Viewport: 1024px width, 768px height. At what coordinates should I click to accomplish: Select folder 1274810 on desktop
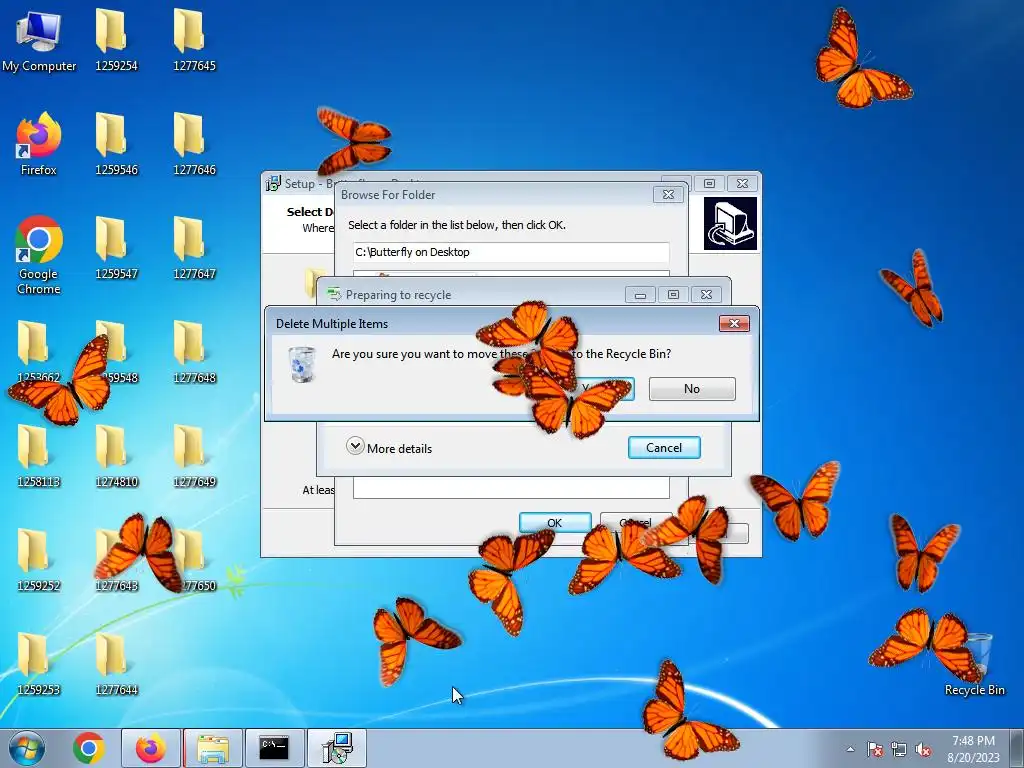[116, 456]
